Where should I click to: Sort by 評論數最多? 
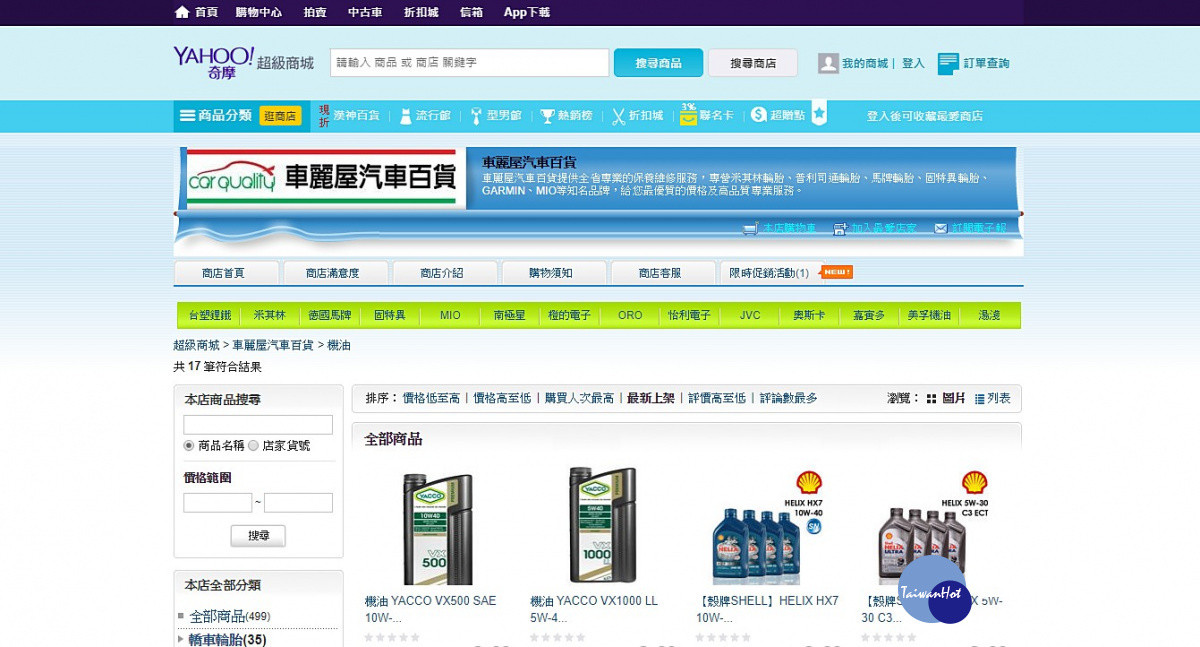click(x=788, y=398)
